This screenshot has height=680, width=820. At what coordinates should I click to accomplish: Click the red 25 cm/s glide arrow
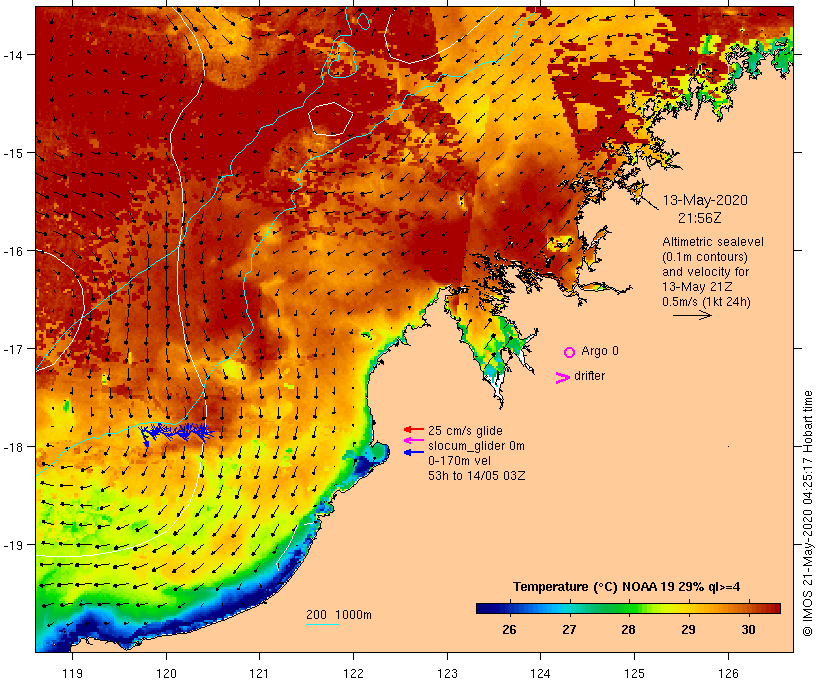click(x=413, y=429)
